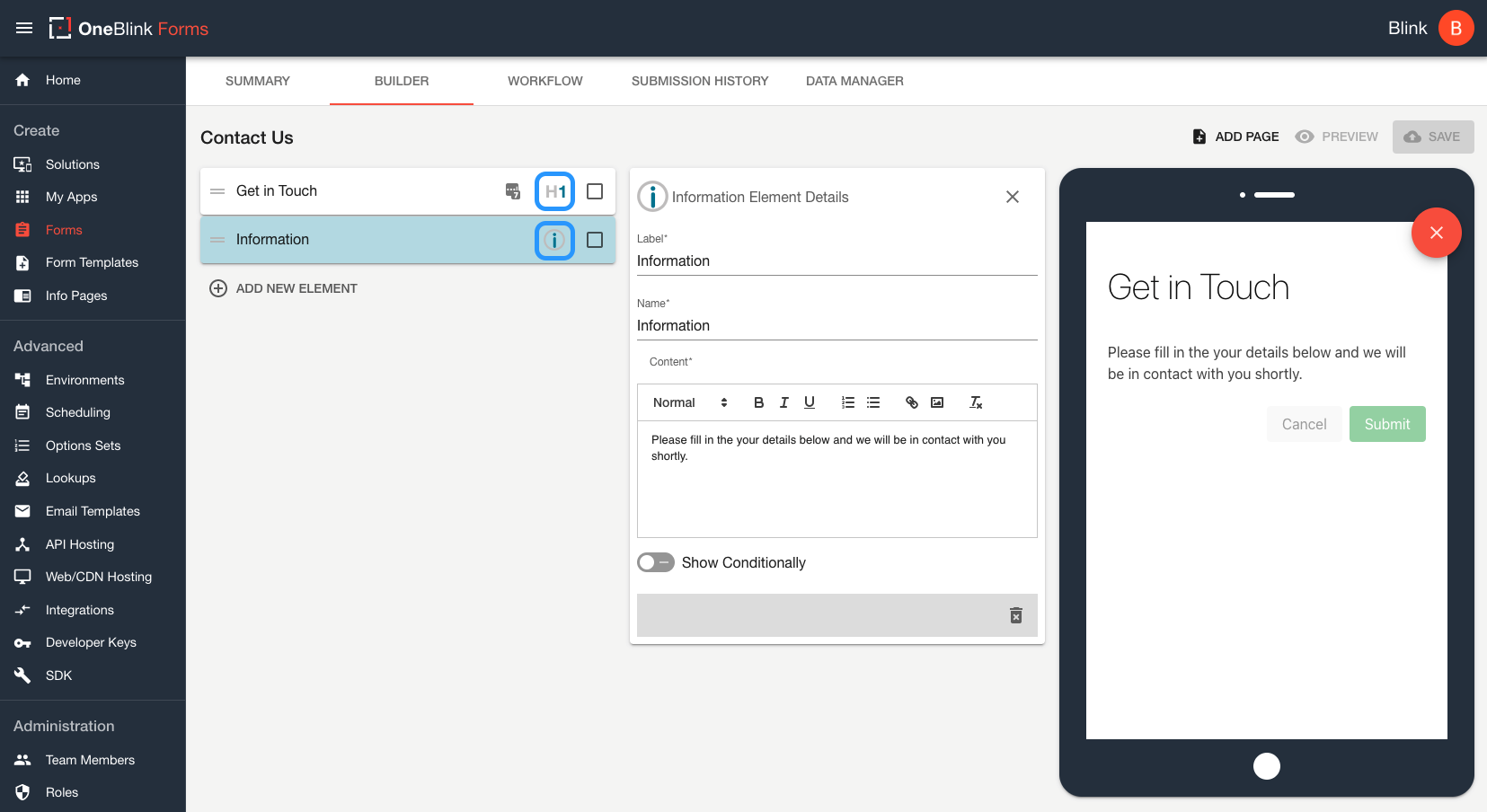The height and width of the screenshot is (812, 1487).
Task: Insert a link using the link icon
Action: (912, 402)
